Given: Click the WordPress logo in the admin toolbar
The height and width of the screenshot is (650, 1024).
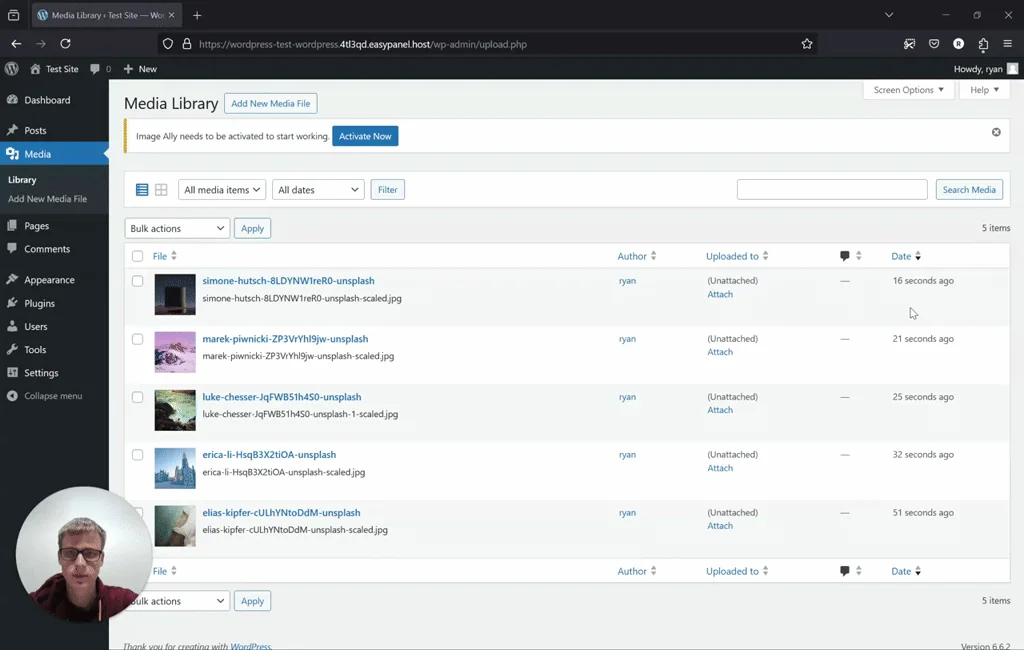Looking at the screenshot, I should pos(11,69).
